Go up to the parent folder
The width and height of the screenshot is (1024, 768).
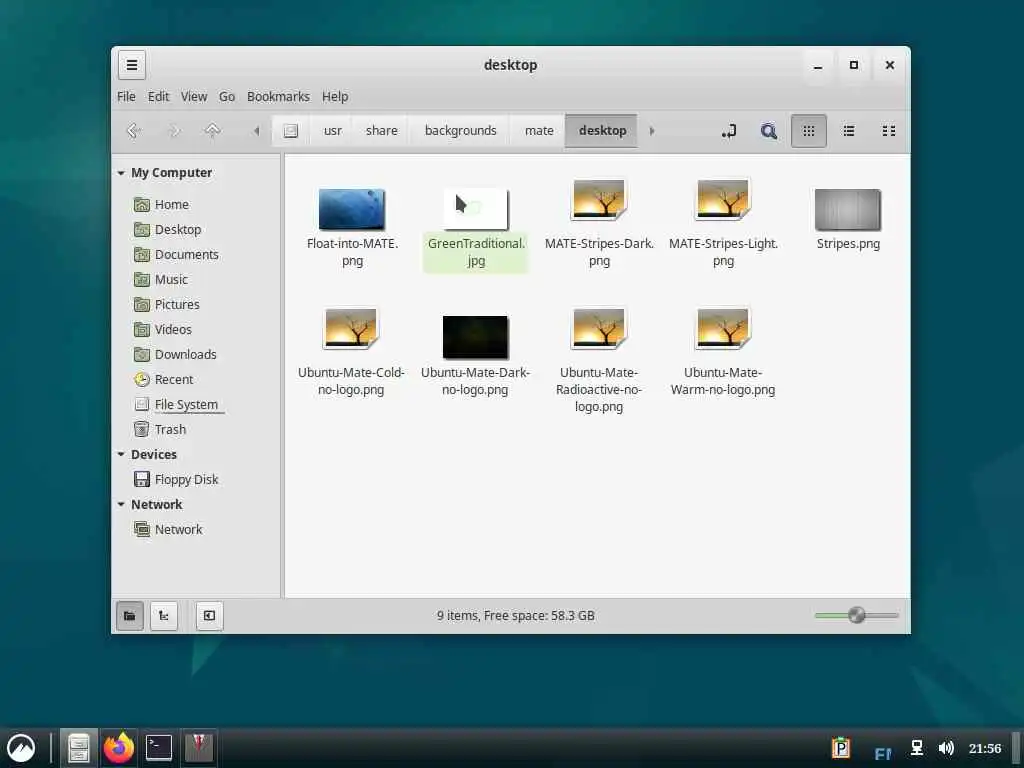212,131
